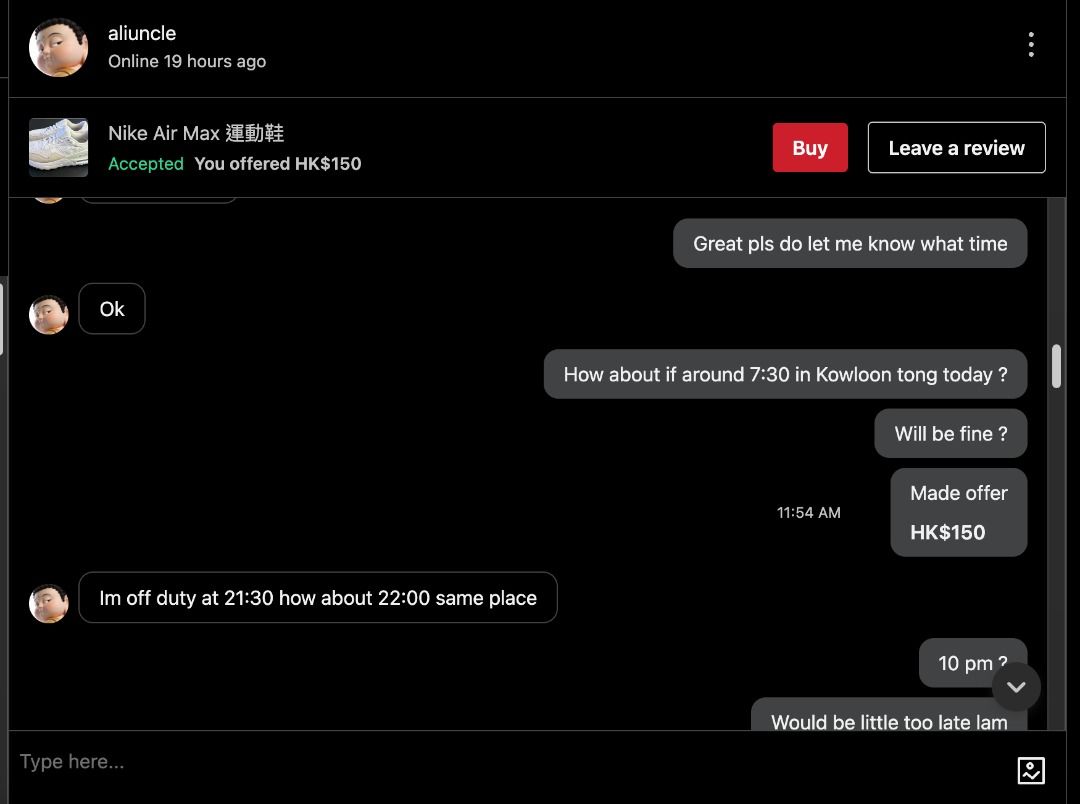Click the chat scrollbar thumb

pos(1056,367)
